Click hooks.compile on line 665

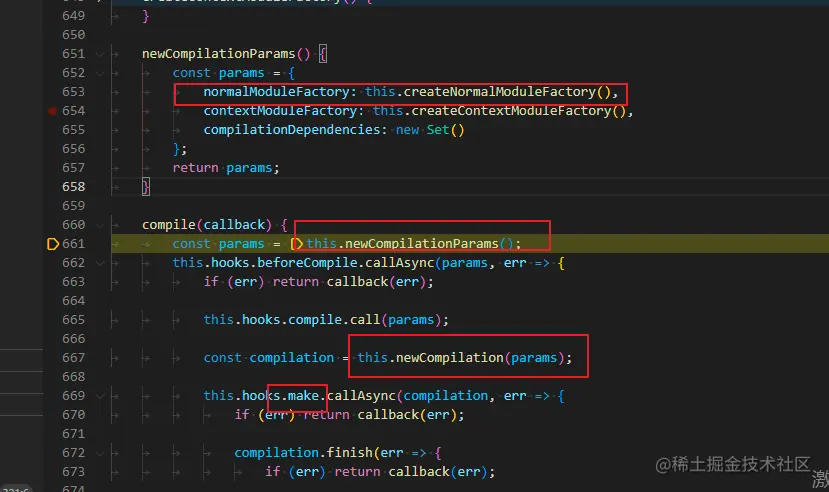click(x=291, y=320)
